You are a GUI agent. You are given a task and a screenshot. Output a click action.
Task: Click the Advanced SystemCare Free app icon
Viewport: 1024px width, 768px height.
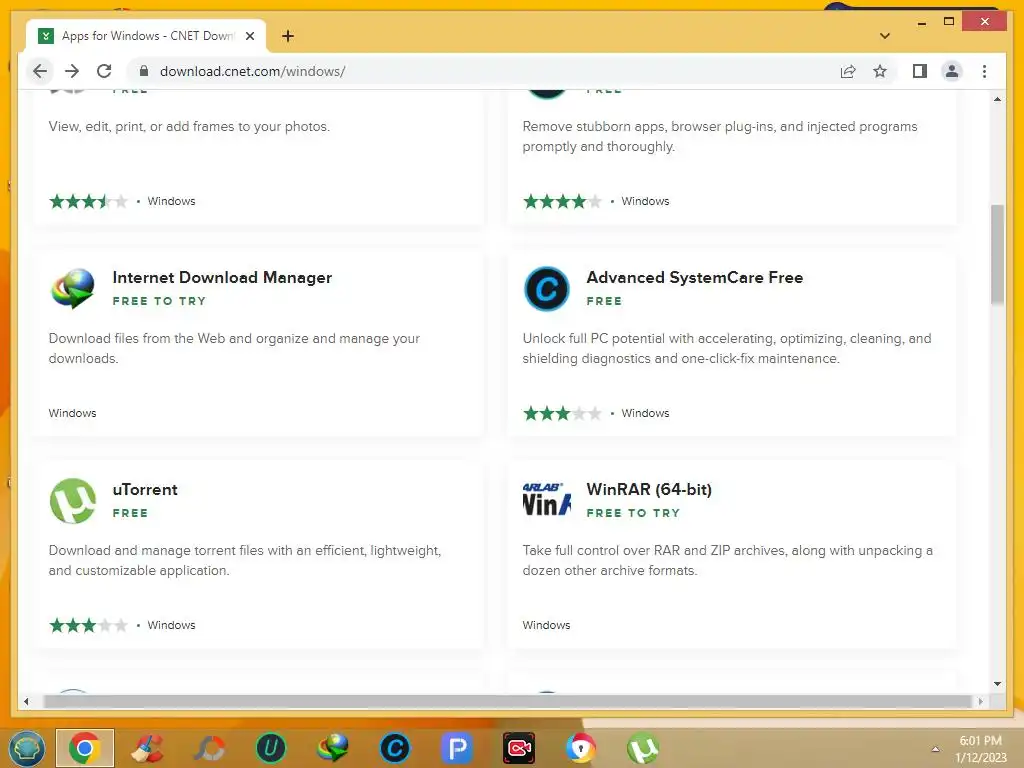point(547,288)
